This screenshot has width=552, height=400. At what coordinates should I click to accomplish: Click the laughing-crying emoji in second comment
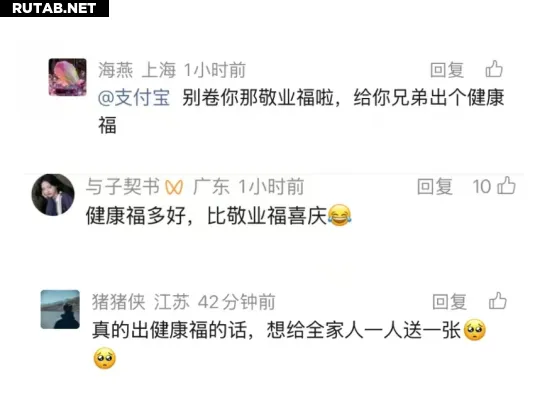point(339,215)
